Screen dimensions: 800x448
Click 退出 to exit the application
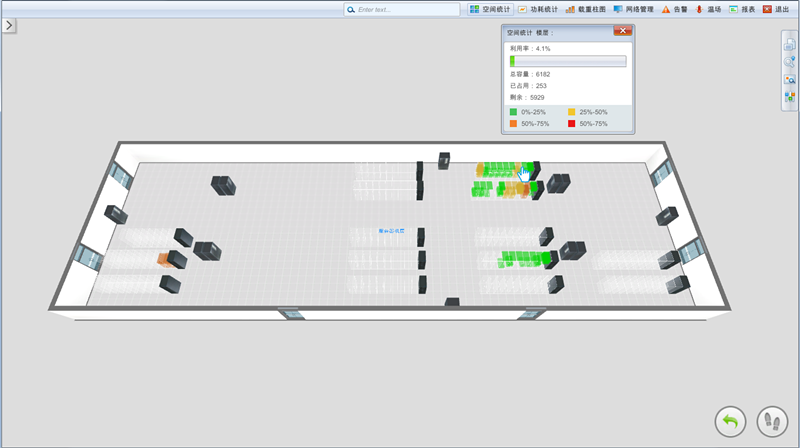(x=775, y=9)
